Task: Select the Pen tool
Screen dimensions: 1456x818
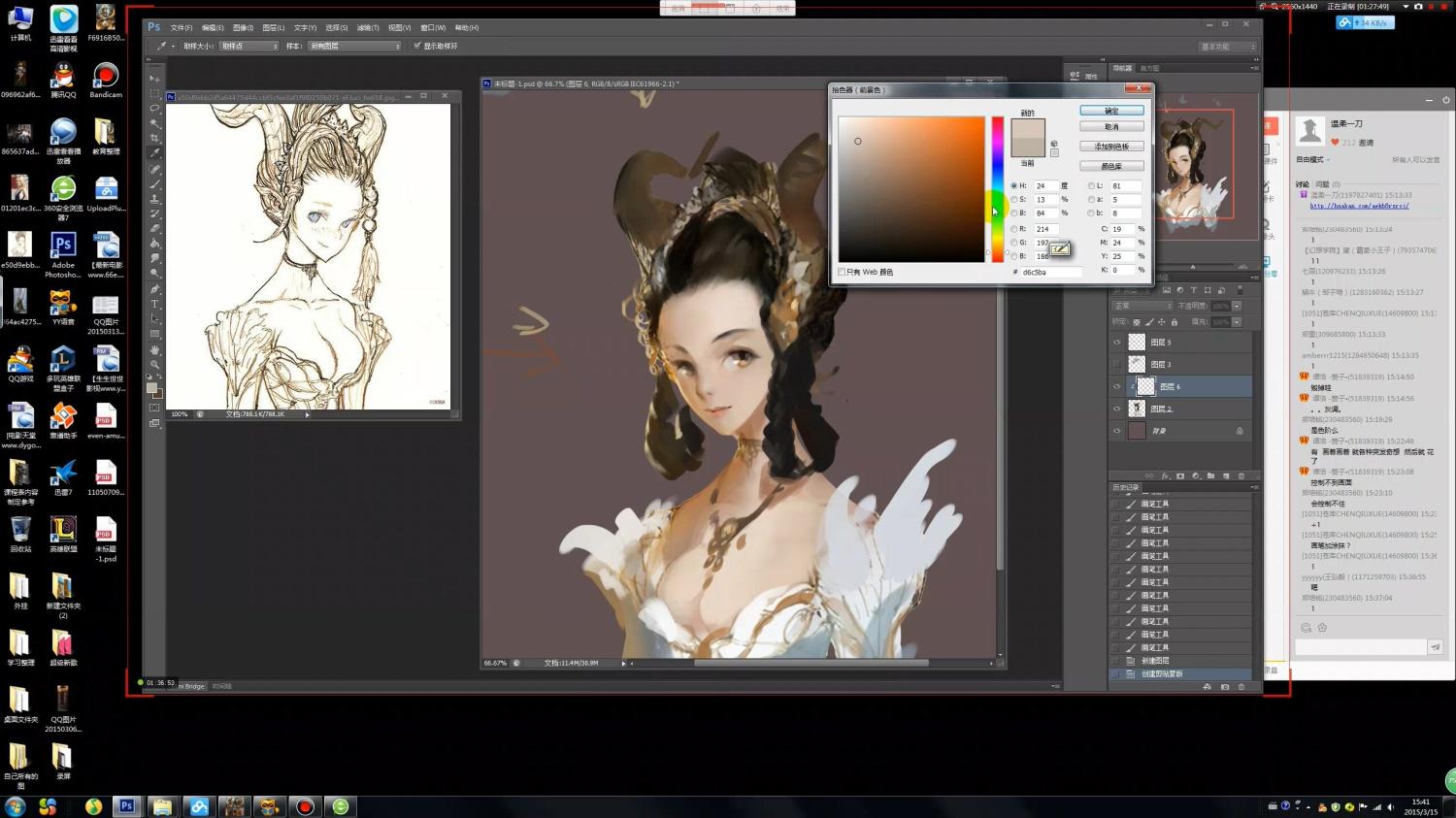Action: click(x=154, y=289)
